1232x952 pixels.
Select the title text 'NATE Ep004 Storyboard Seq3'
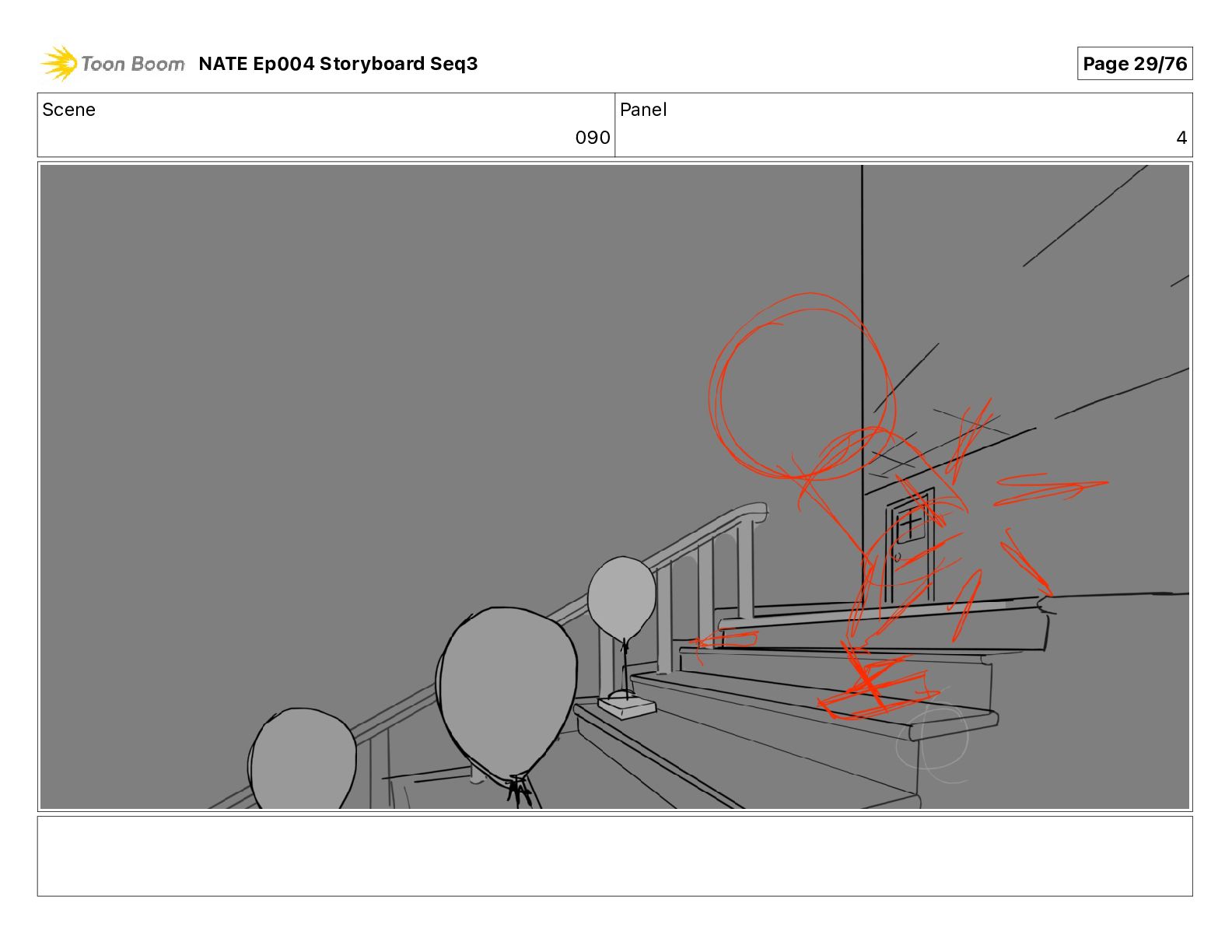pos(338,64)
